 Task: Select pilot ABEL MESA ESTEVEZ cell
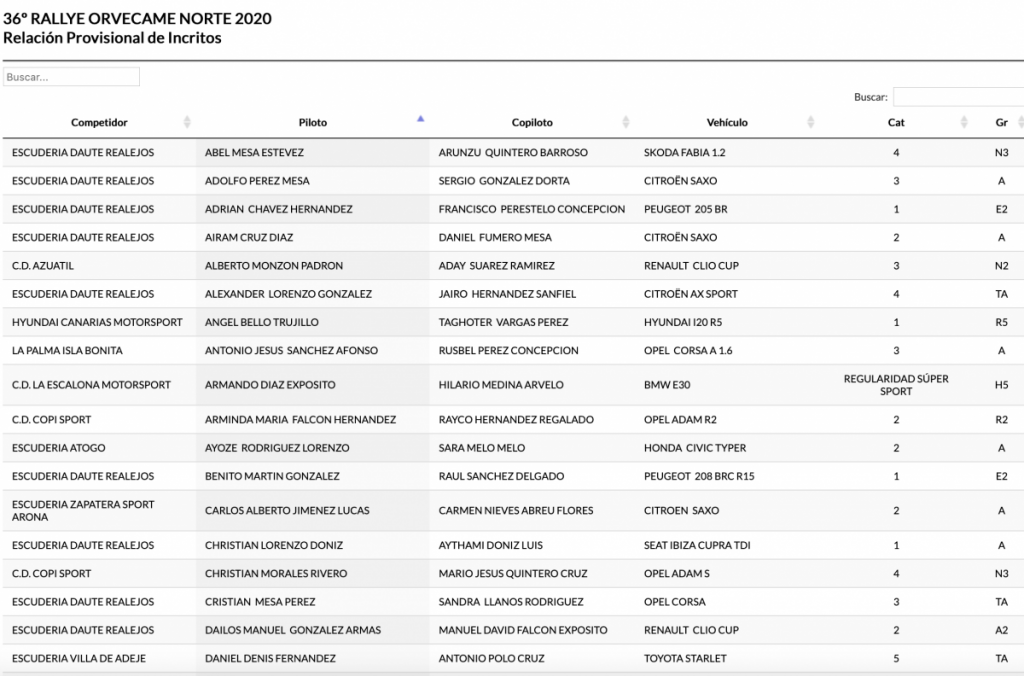point(254,153)
